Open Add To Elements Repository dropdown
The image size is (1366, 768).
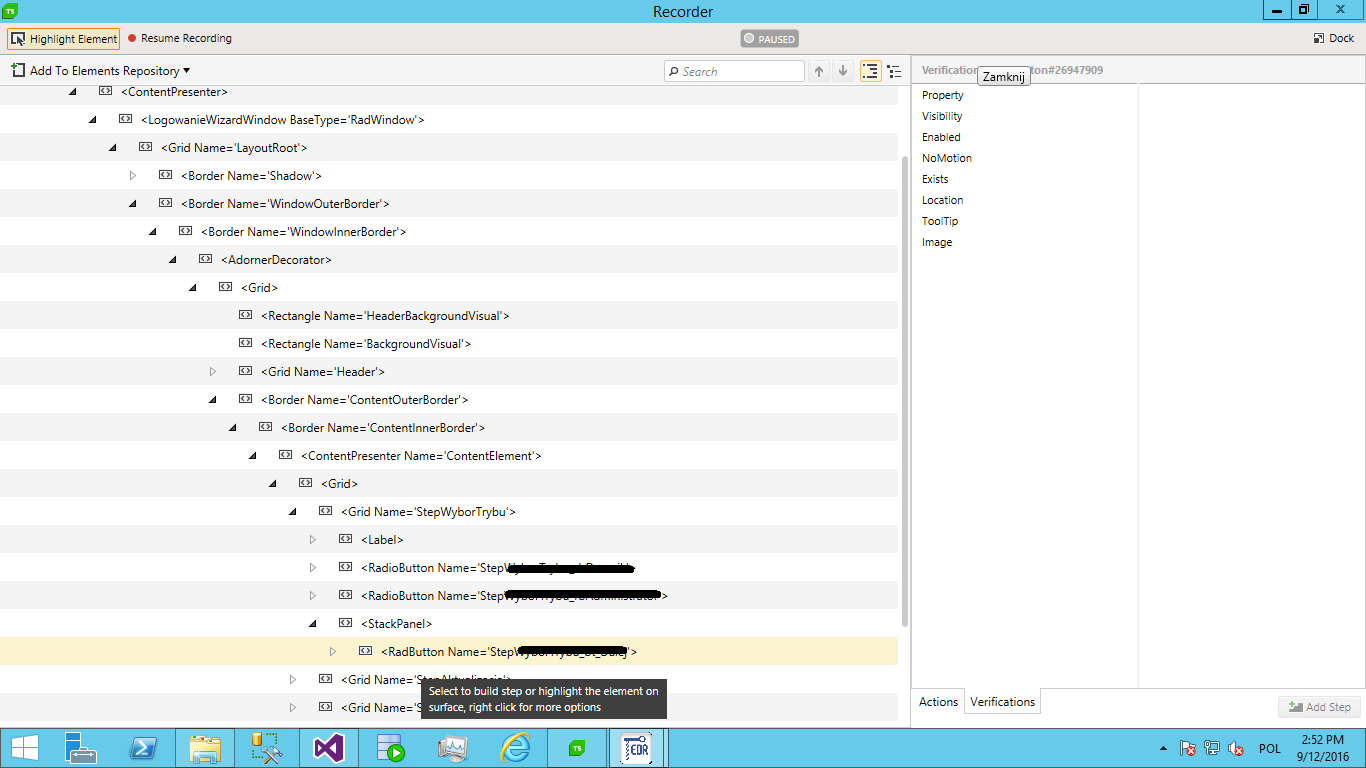coord(100,71)
